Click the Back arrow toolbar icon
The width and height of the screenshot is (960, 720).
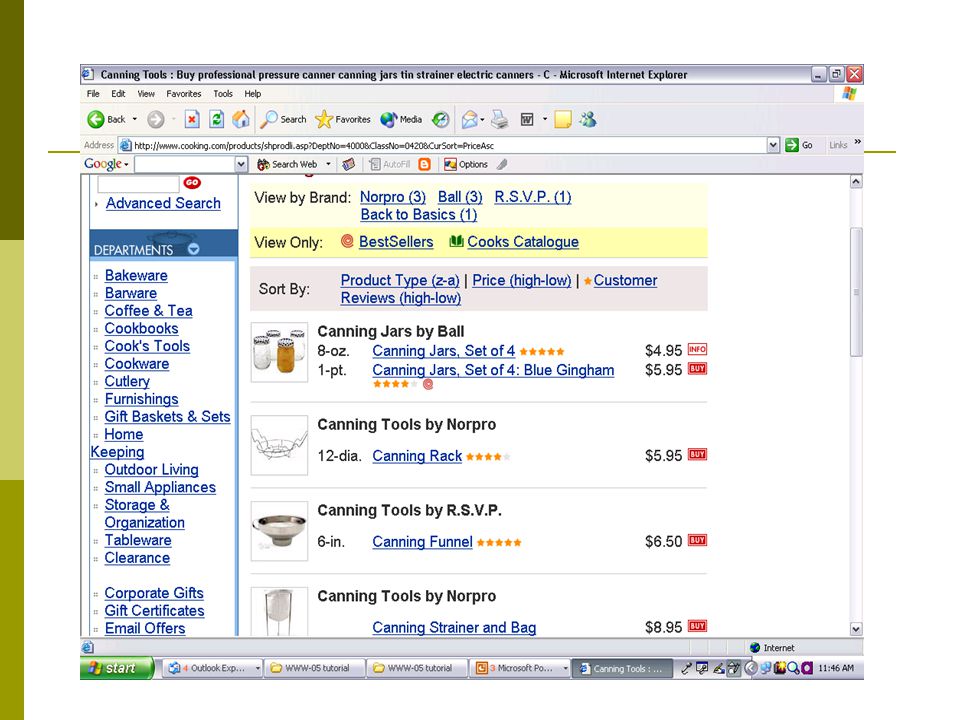click(96, 119)
